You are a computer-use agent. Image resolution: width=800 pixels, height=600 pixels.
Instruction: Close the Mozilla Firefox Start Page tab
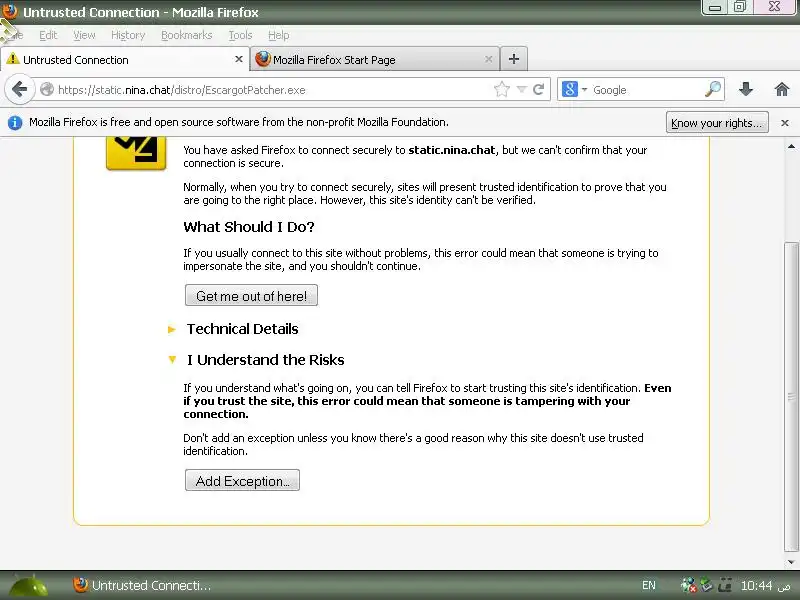tap(488, 59)
